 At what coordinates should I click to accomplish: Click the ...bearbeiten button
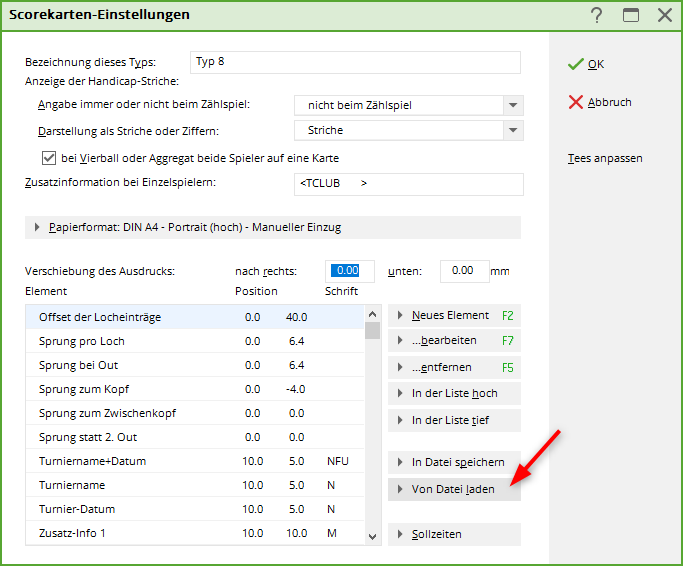(453, 341)
